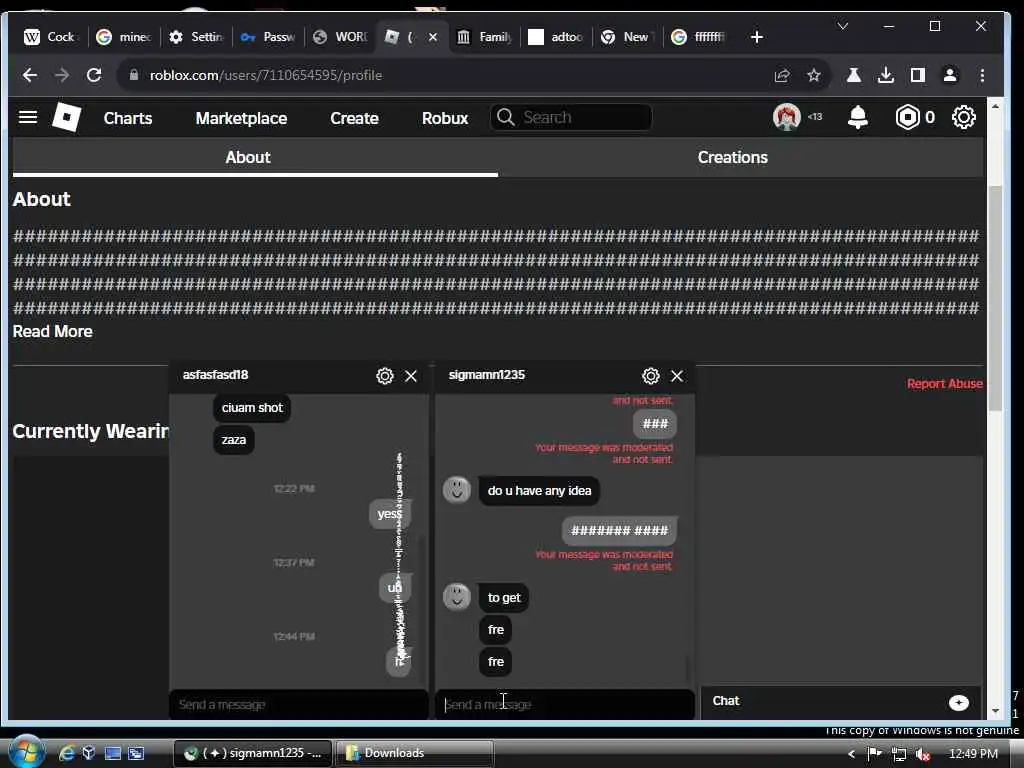This screenshot has width=1024, height=768.
Task: Go forward in browser history
Action: [62, 75]
